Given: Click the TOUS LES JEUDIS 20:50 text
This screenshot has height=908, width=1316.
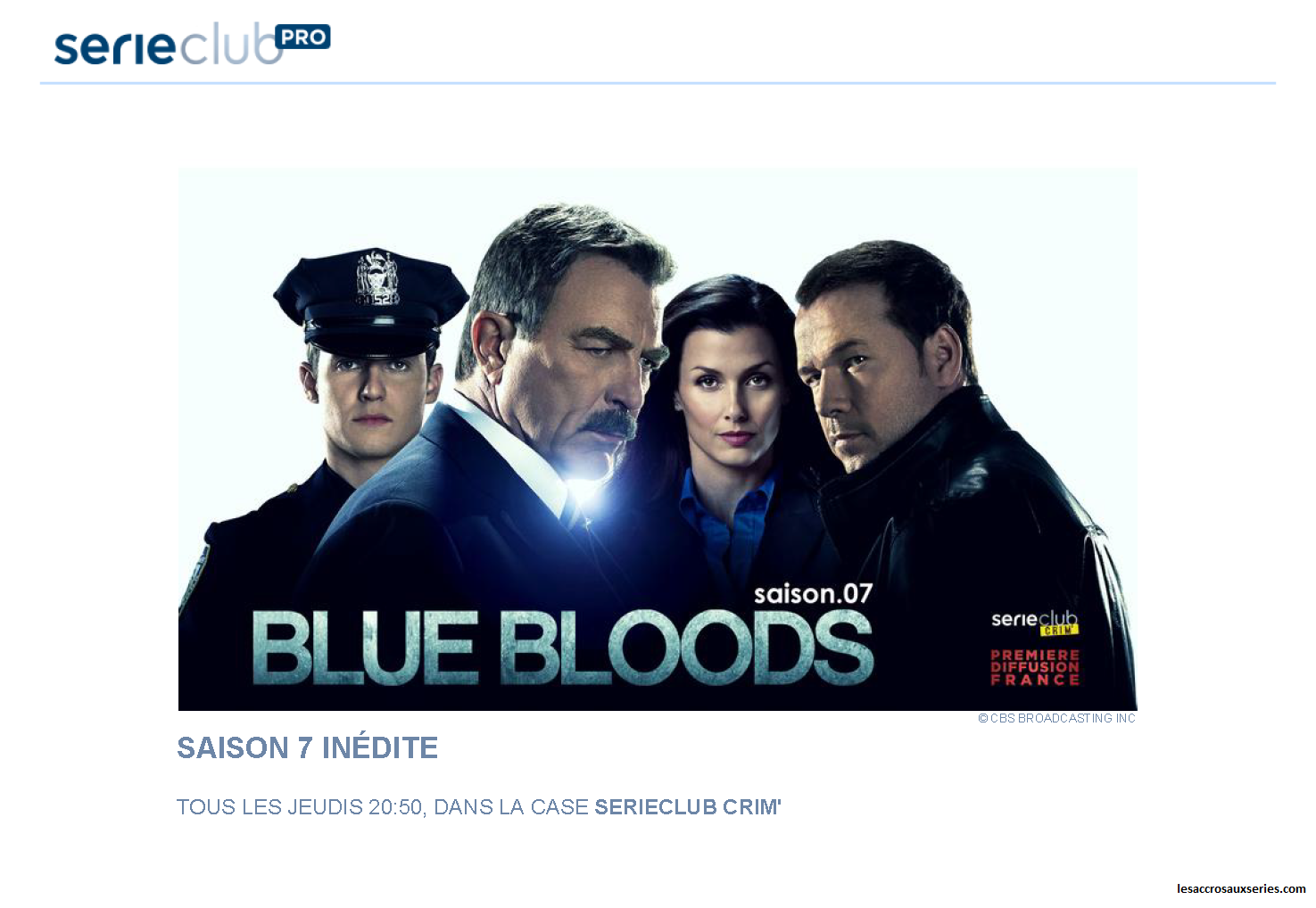Looking at the screenshot, I should coord(300,807).
